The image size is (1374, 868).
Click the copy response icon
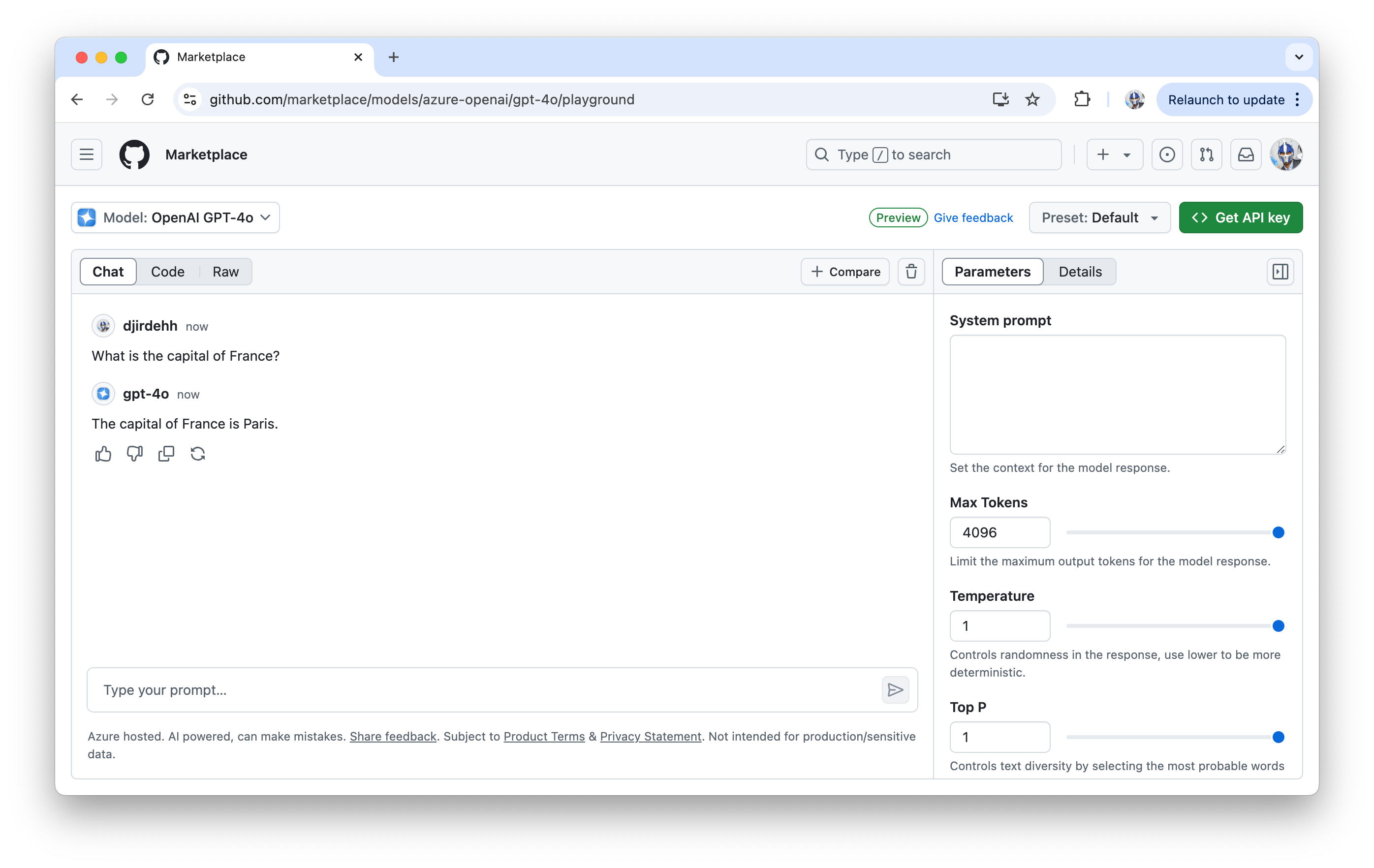pos(166,454)
